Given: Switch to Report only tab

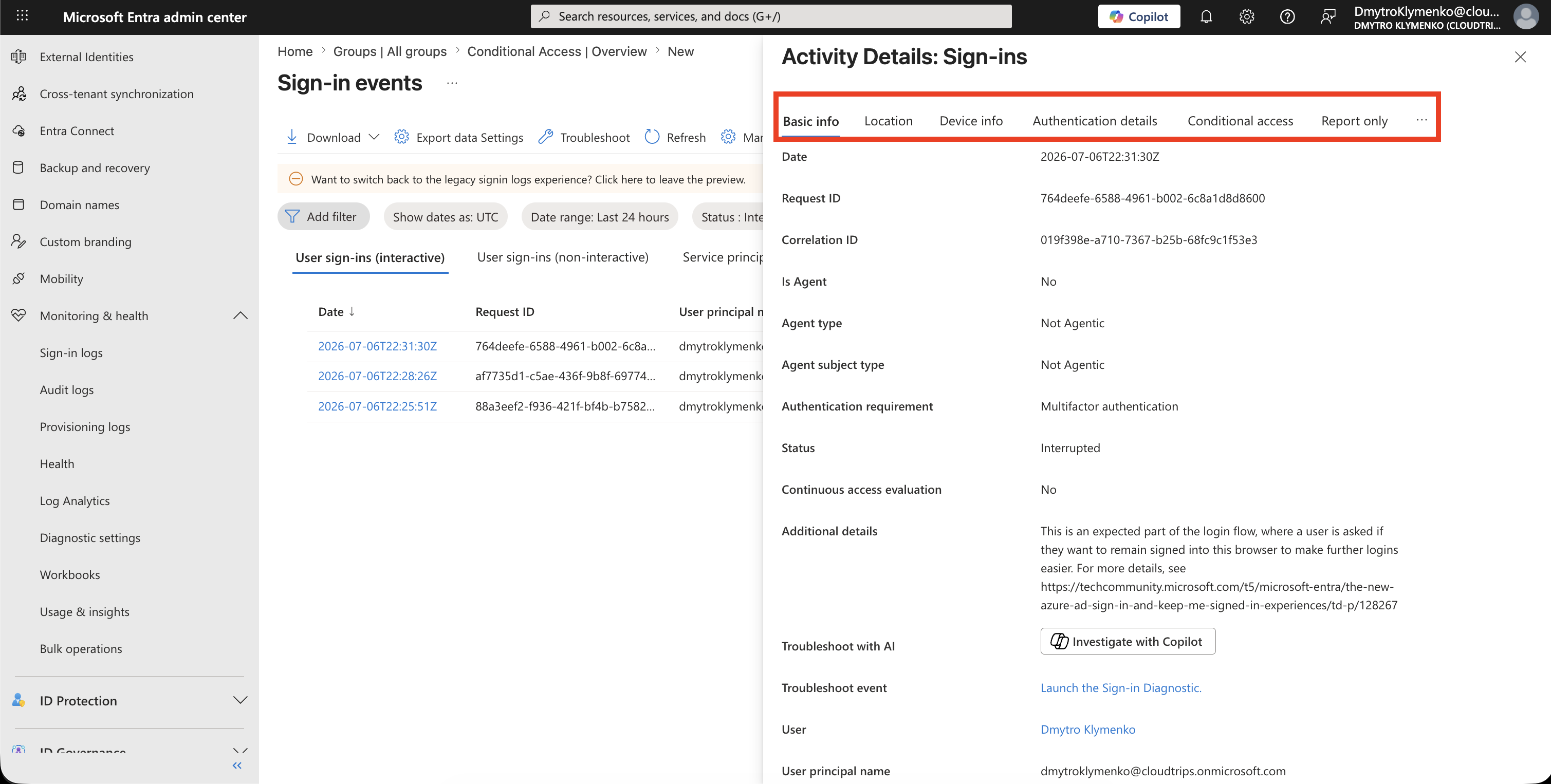Looking at the screenshot, I should click(1354, 121).
